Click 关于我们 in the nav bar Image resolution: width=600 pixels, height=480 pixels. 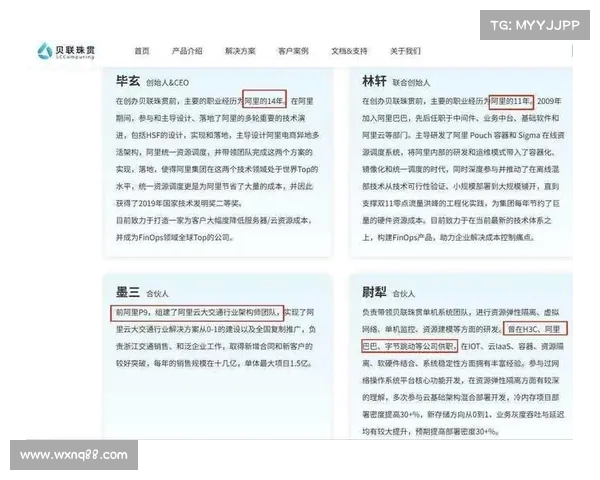coord(405,51)
